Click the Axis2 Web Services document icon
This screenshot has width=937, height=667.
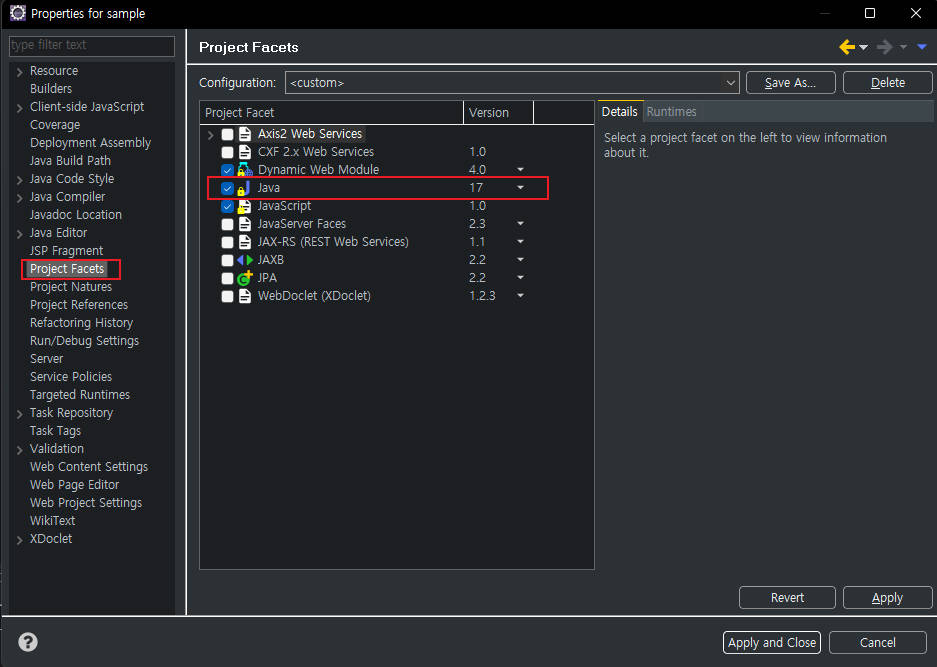point(244,134)
